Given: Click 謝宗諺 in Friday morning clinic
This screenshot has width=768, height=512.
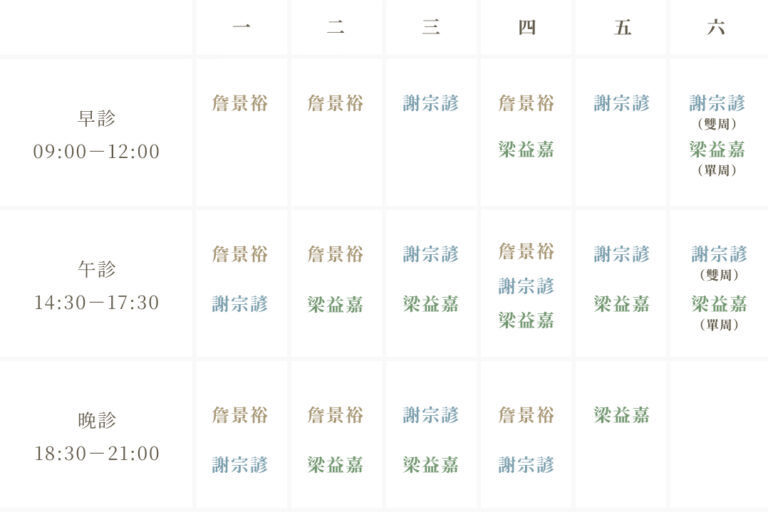Looking at the screenshot, I should tap(622, 103).
